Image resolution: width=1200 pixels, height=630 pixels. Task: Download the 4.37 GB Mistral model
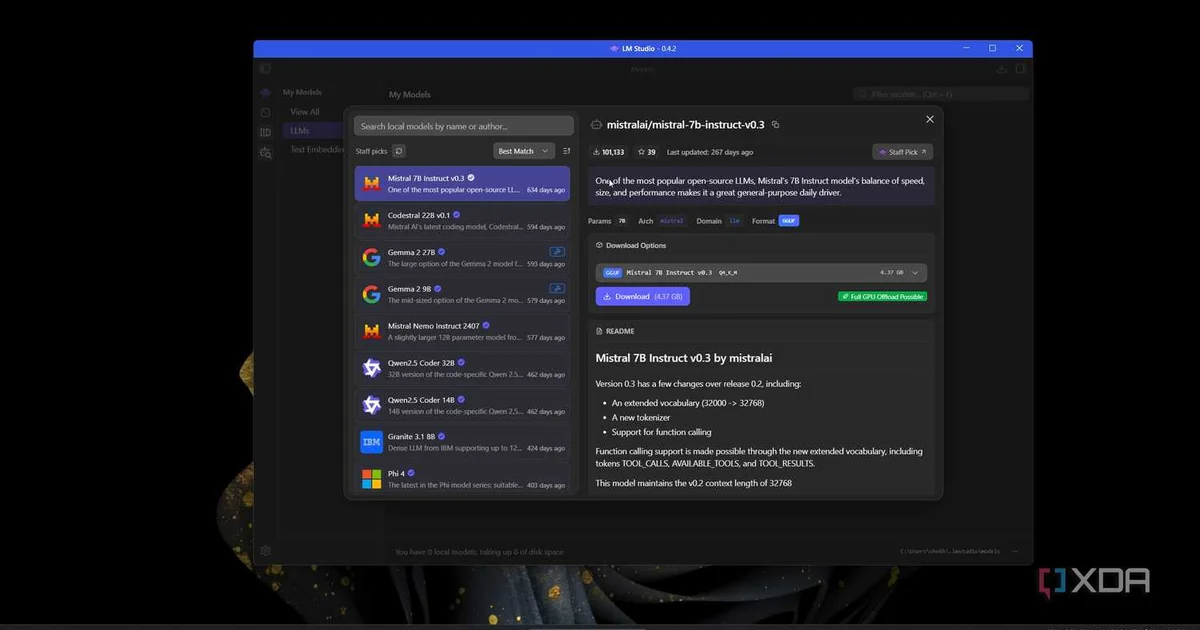[642, 296]
